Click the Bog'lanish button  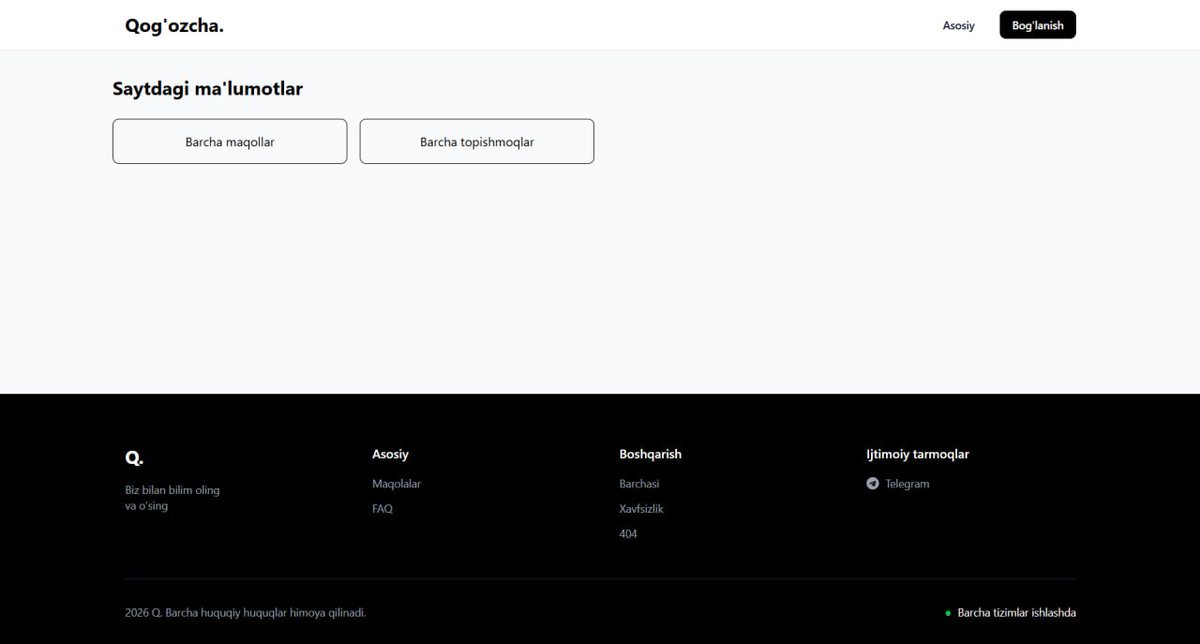point(1037,25)
